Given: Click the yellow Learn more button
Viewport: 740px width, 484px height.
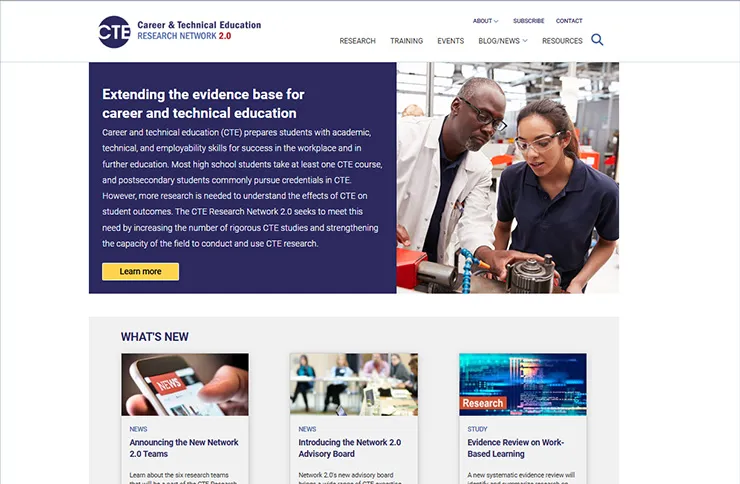Looking at the screenshot, I should tap(140, 272).
